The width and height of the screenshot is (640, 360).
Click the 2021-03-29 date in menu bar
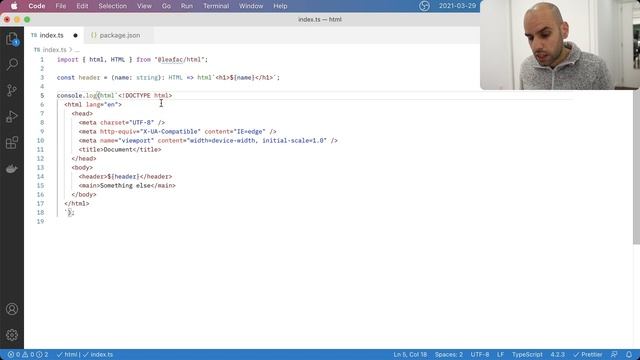click(x=457, y=6)
